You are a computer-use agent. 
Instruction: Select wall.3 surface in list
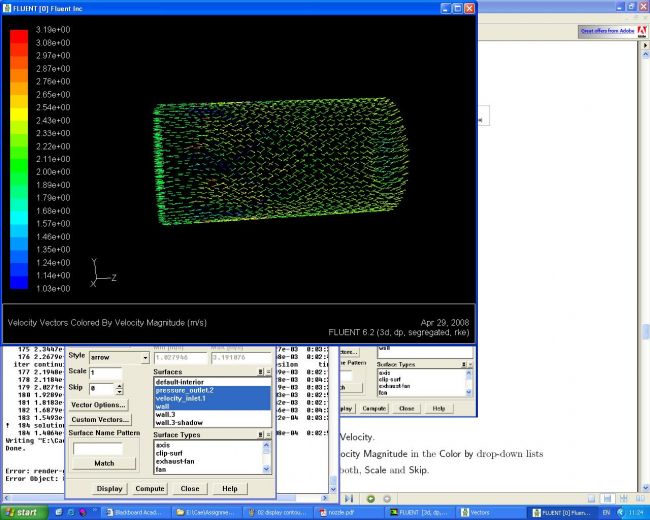click(x=212, y=414)
